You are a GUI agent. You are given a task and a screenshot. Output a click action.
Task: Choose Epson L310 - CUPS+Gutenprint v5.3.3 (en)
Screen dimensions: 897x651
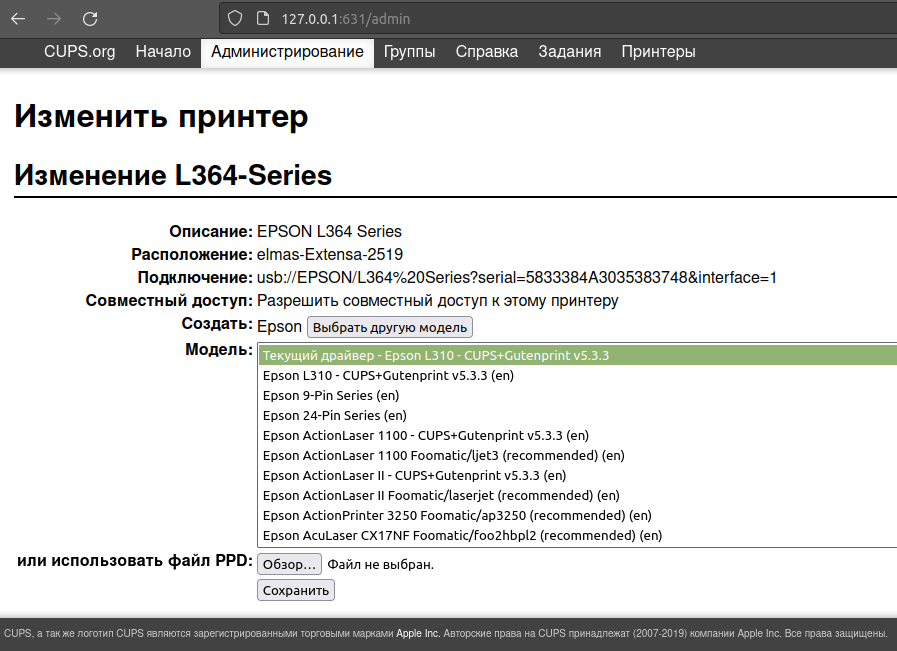click(x=578, y=375)
